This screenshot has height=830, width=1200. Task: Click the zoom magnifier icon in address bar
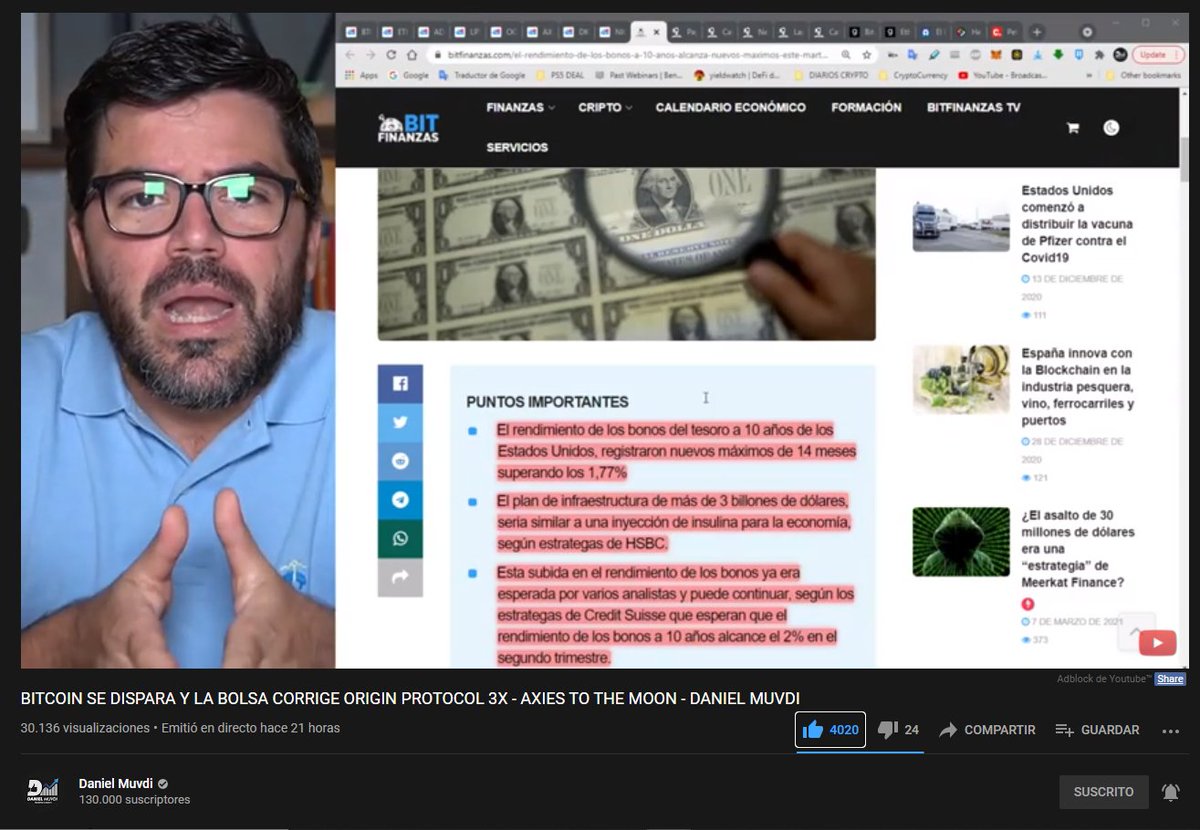[x=847, y=55]
